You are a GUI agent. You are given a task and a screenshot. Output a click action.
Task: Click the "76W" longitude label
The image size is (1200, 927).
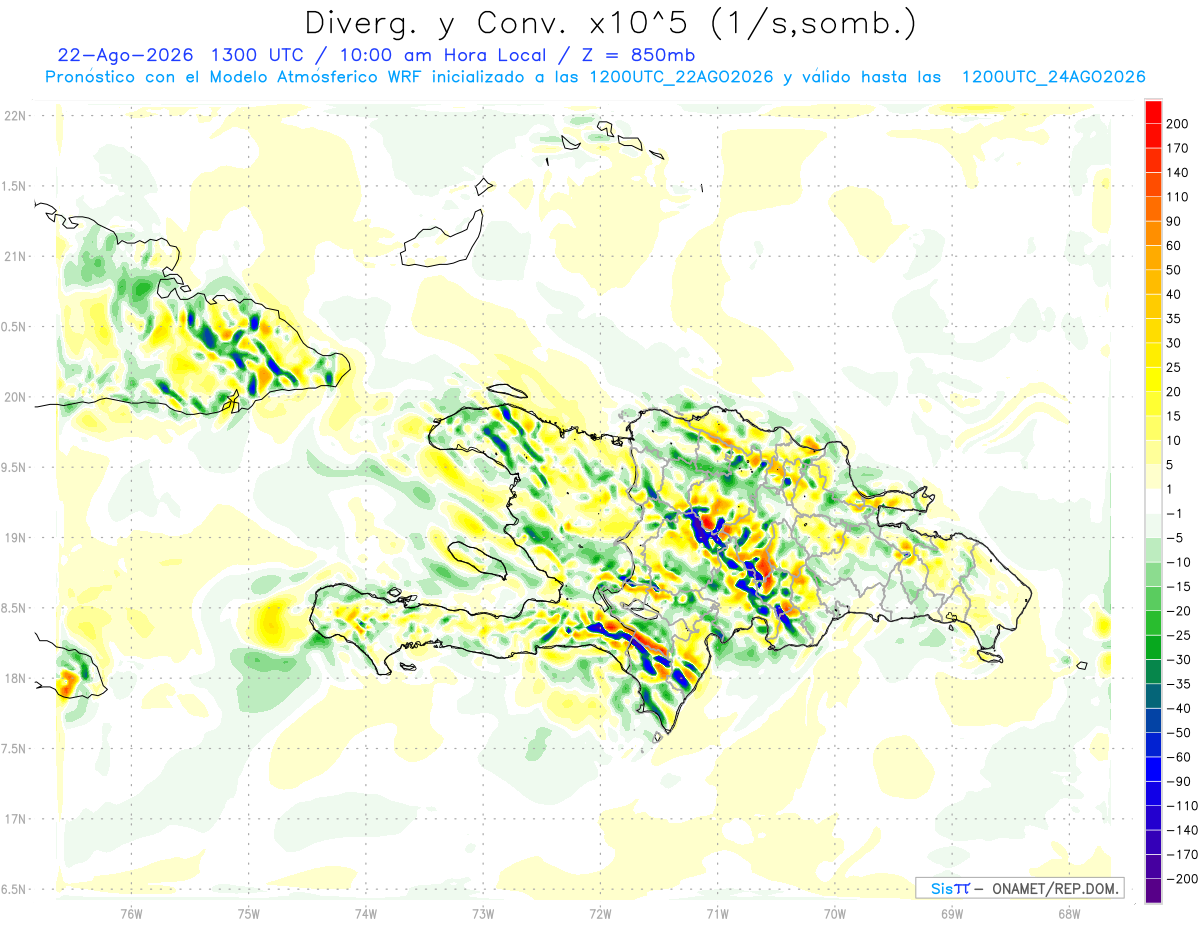[131, 914]
